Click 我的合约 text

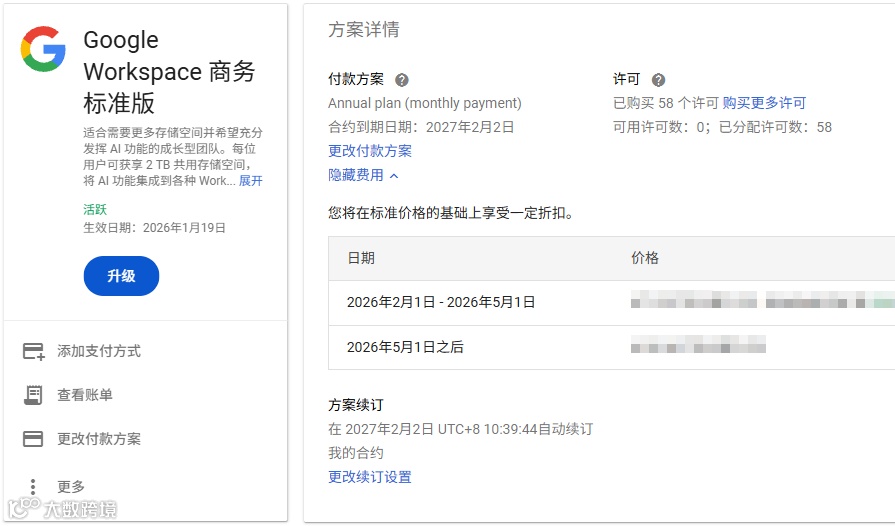tap(356, 453)
